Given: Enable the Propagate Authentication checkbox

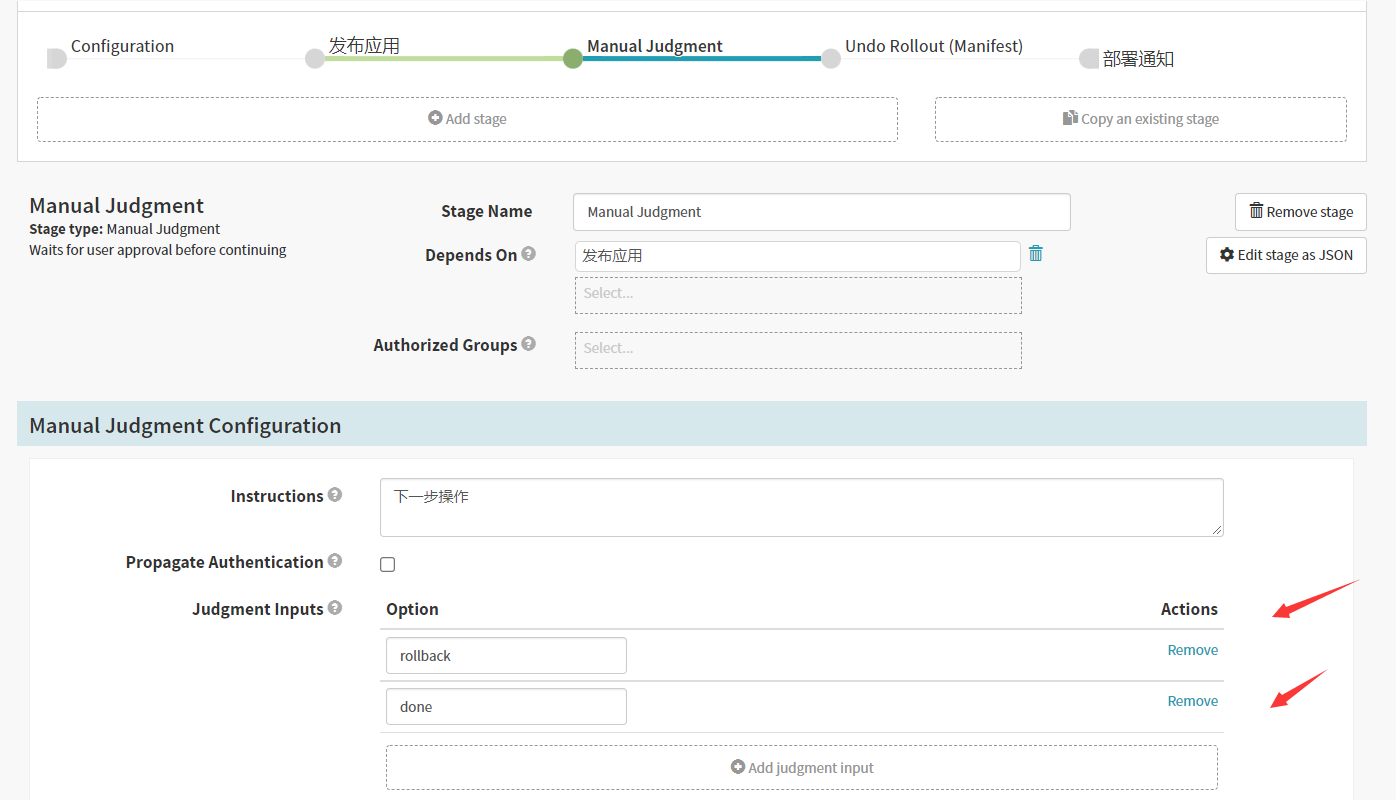Looking at the screenshot, I should coord(388,565).
